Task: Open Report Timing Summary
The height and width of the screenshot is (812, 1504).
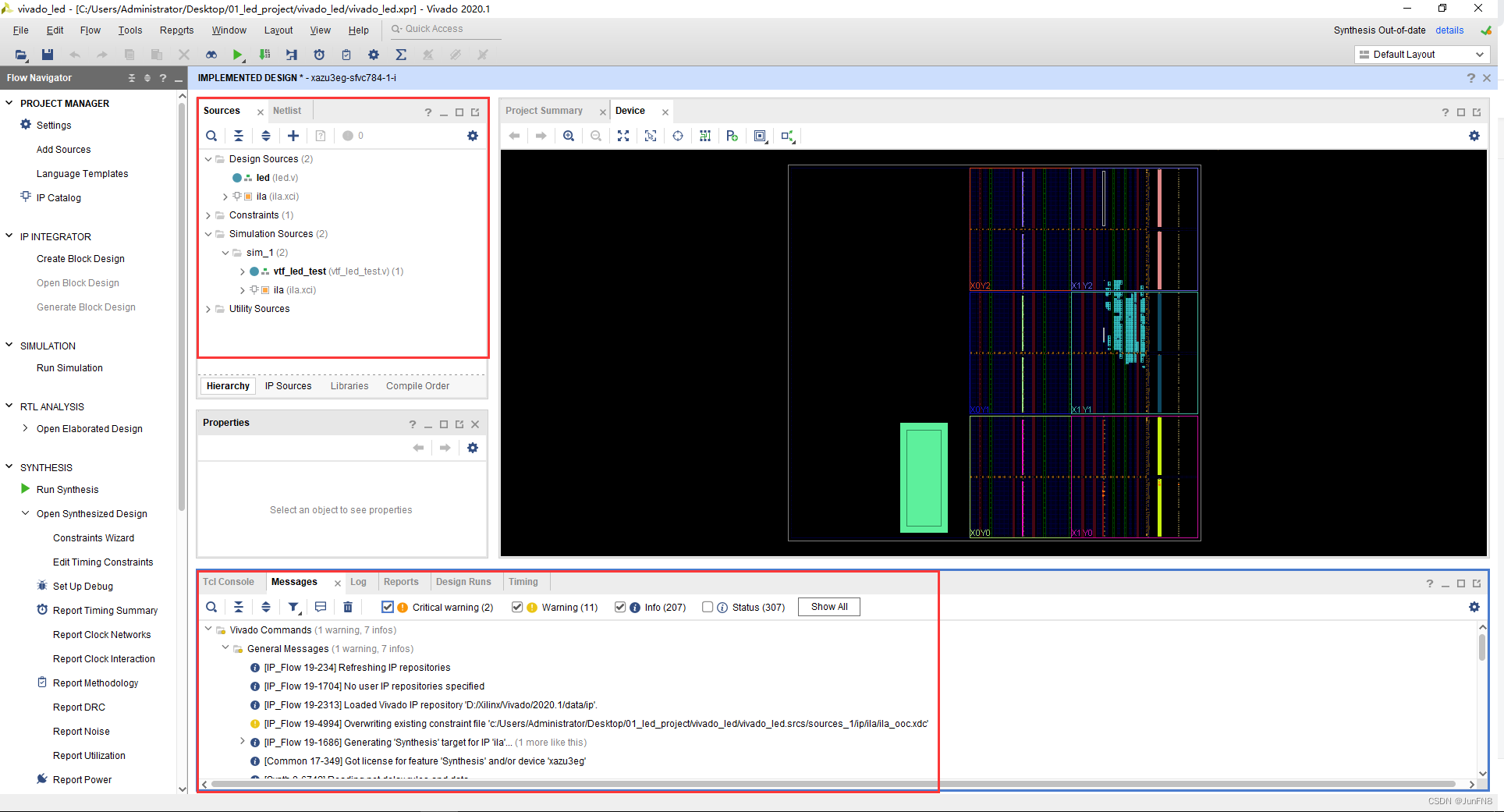Action: [x=105, y=611]
